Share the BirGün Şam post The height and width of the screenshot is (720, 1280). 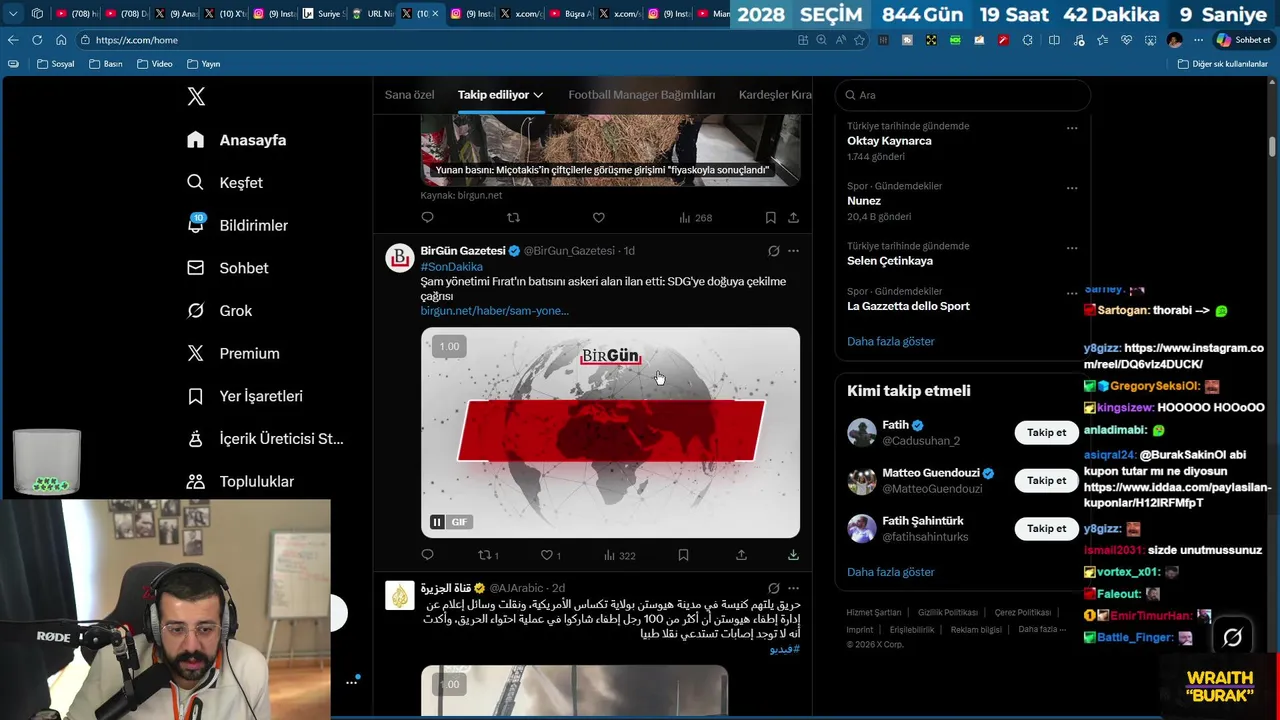coord(741,555)
